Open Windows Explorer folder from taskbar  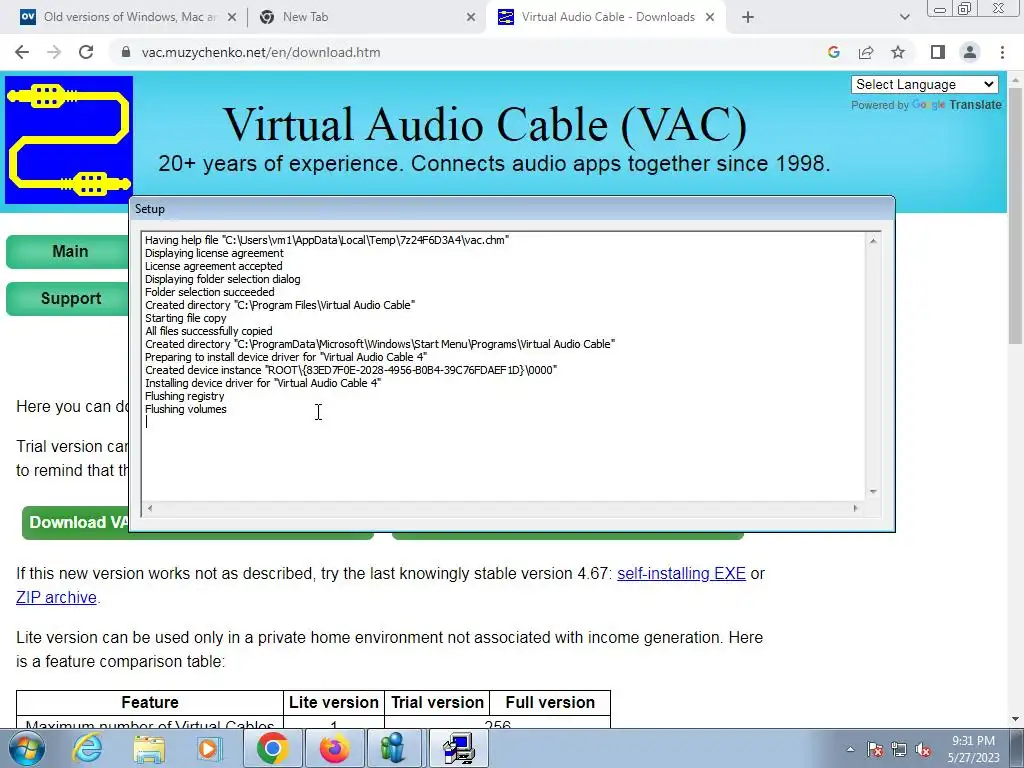tap(149, 748)
